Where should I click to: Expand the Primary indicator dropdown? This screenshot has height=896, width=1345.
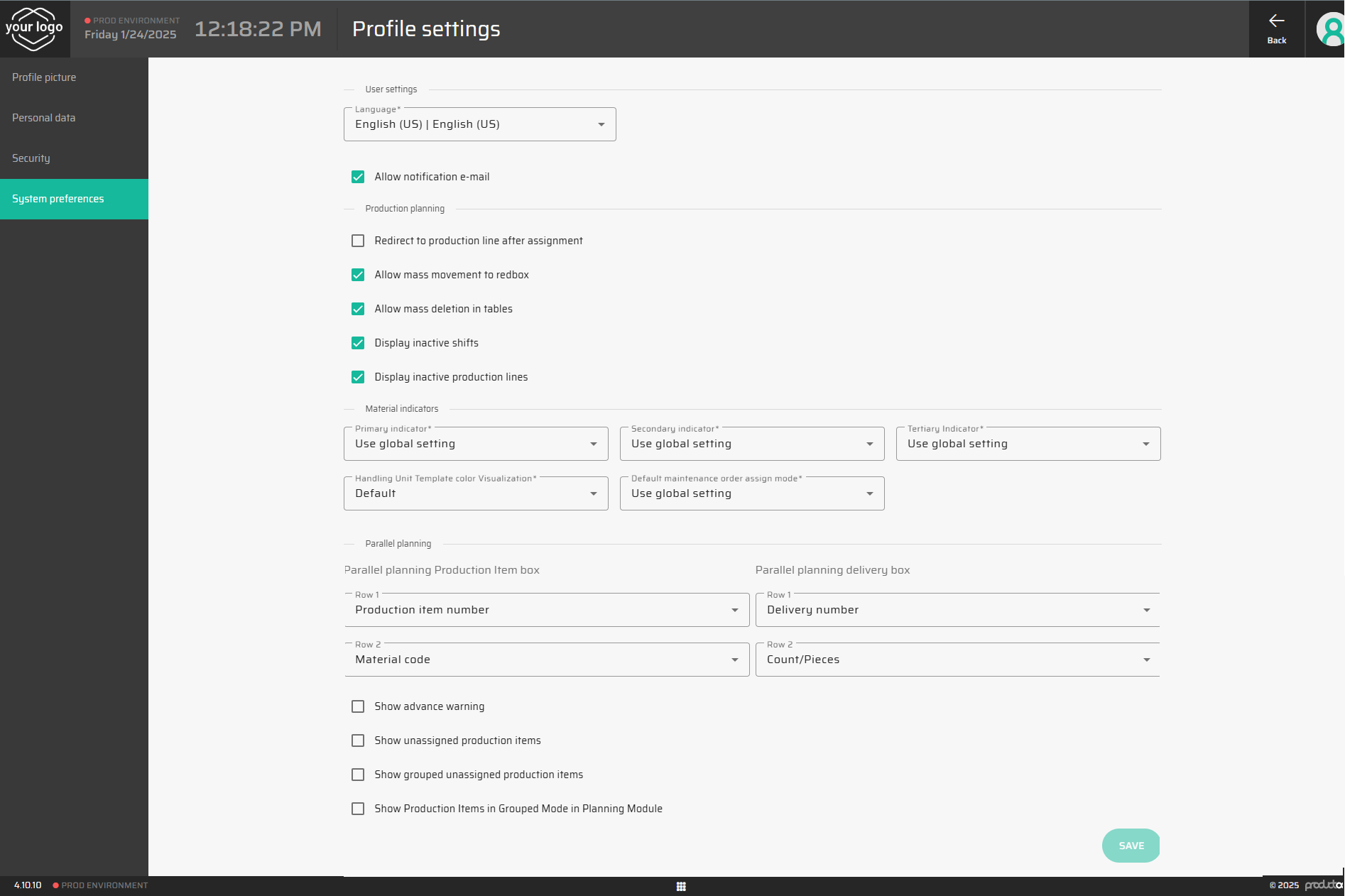[x=476, y=444]
